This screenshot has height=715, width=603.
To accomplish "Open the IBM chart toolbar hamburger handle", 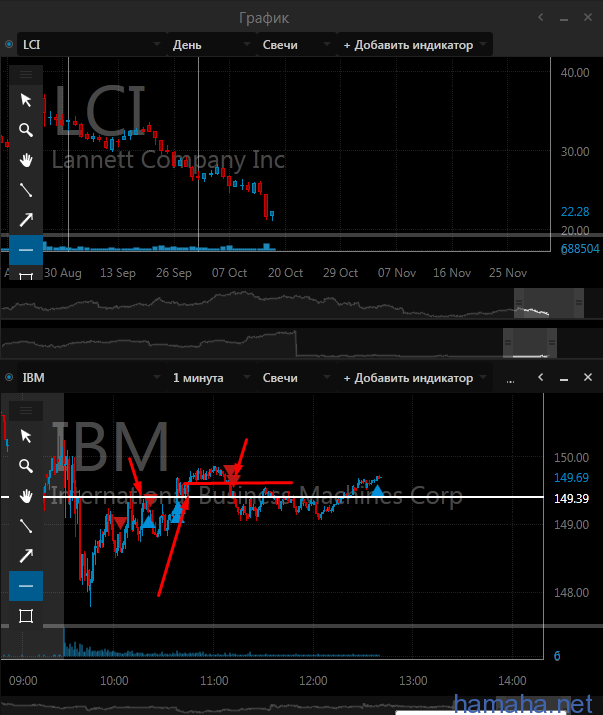I will click(x=26, y=411).
